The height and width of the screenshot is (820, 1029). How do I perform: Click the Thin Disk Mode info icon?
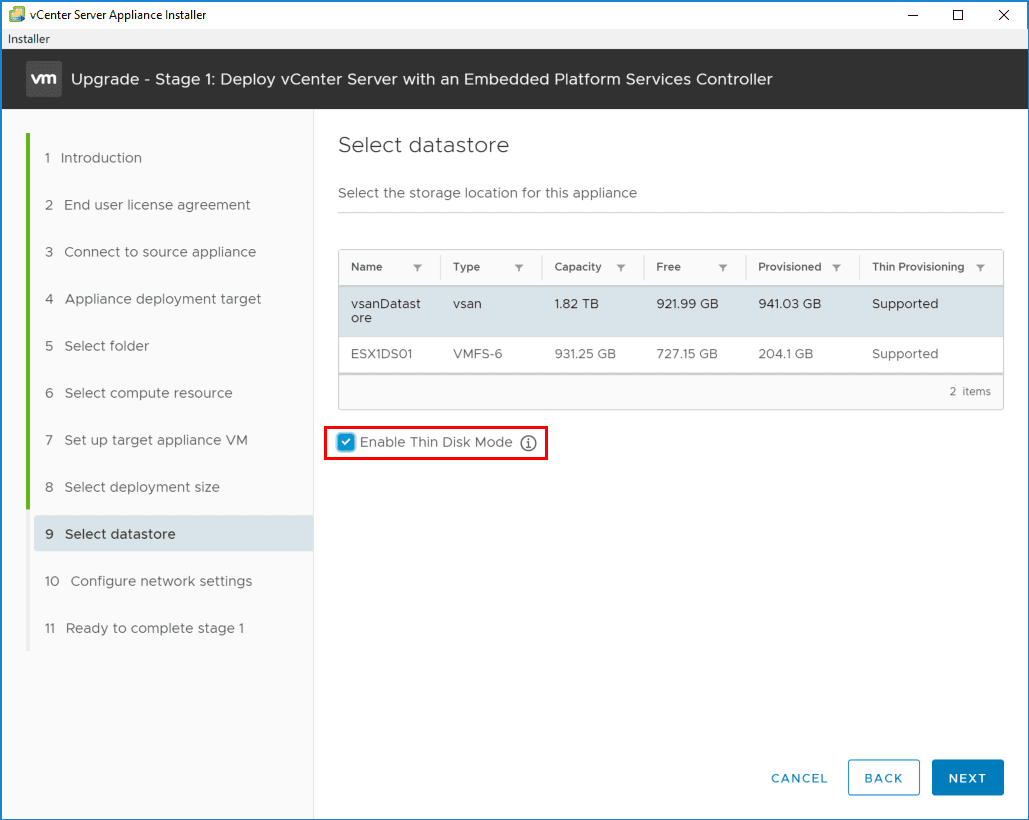point(529,443)
